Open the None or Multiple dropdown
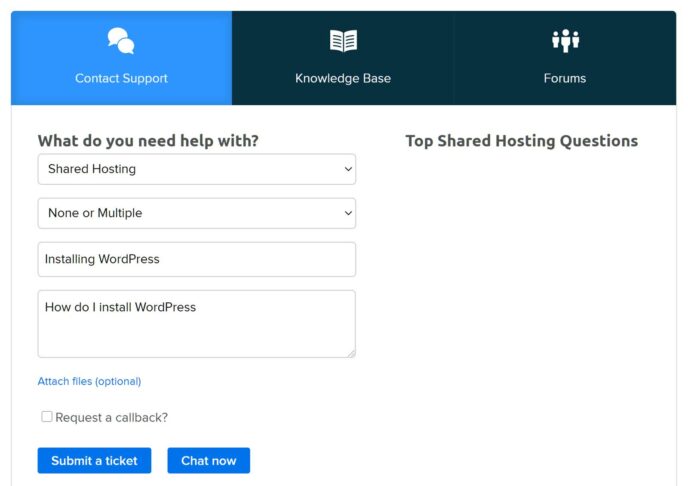The width and height of the screenshot is (688, 486). [x=197, y=213]
